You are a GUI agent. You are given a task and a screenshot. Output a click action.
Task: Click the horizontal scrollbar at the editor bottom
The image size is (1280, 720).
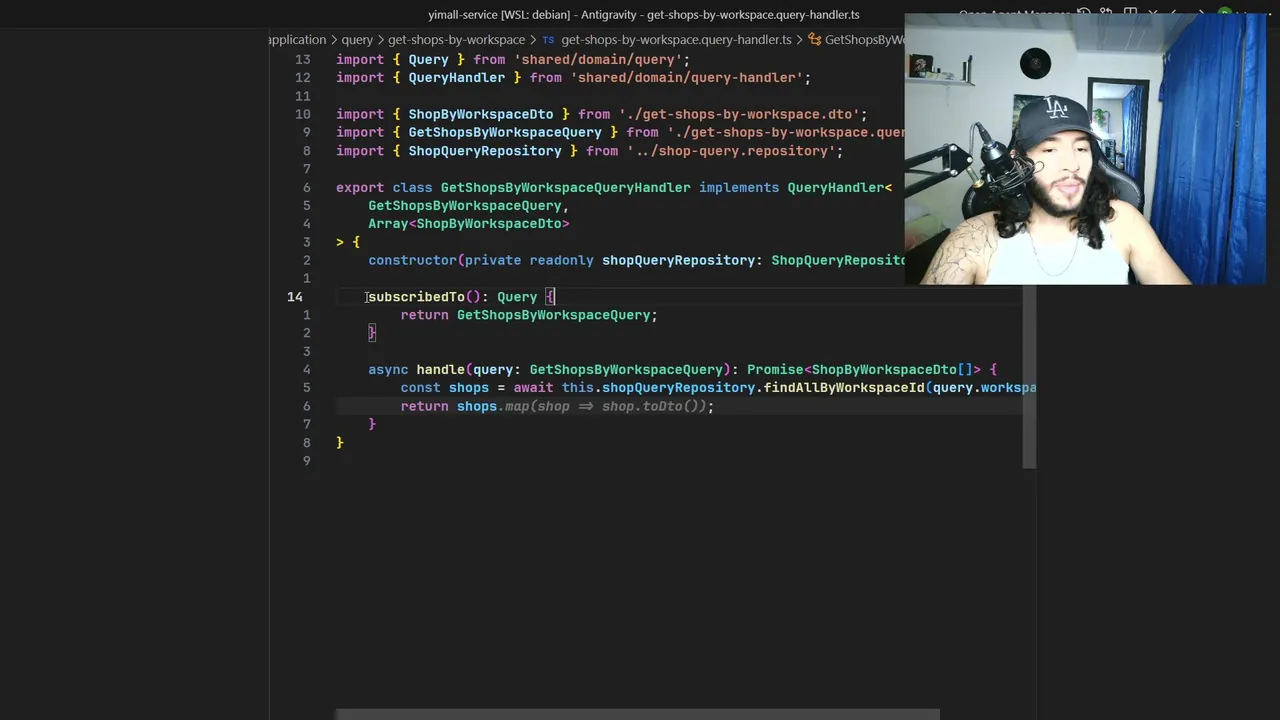point(637,714)
